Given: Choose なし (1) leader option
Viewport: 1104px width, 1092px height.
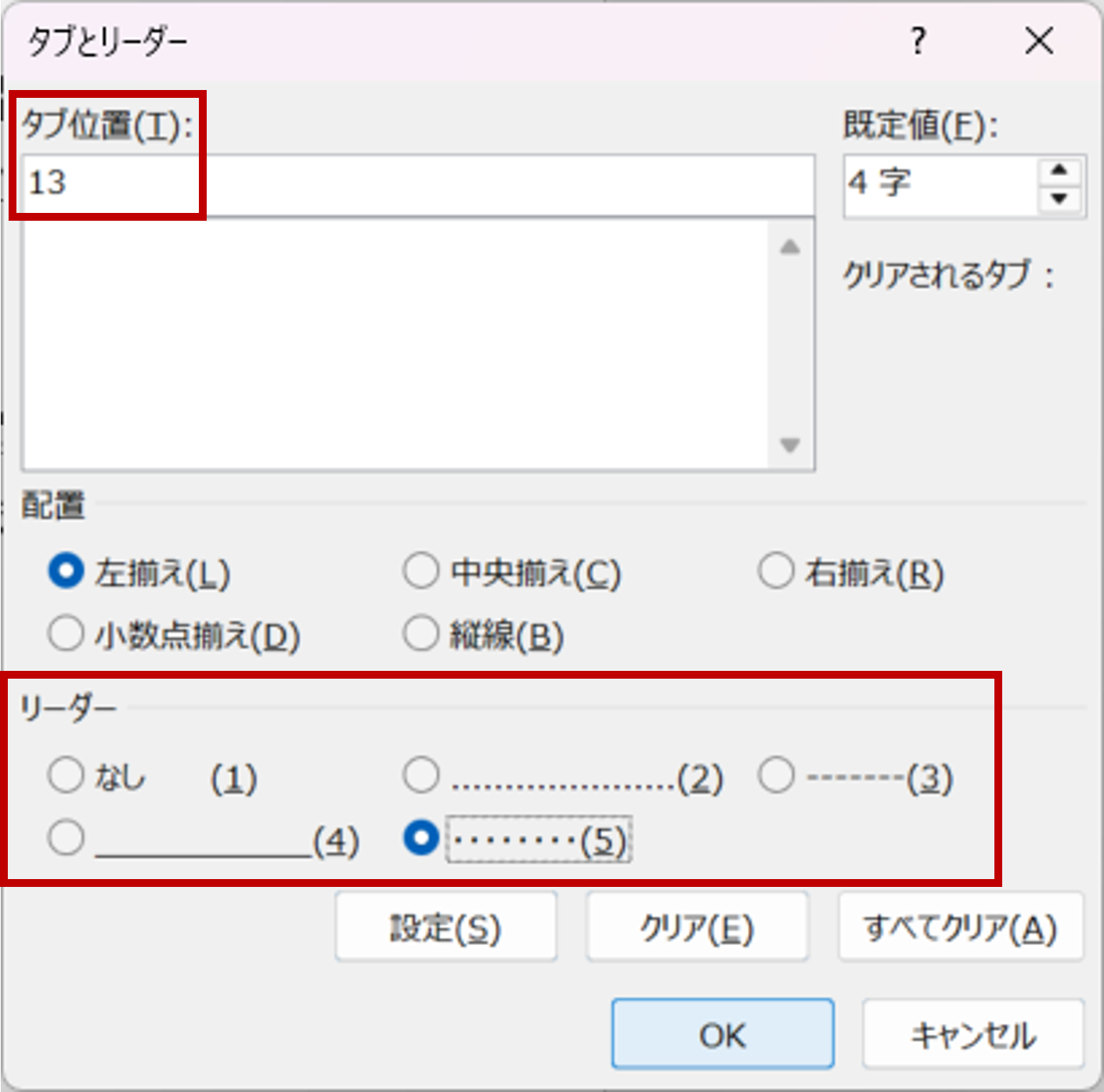Looking at the screenshot, I should [x=66, y=776].
